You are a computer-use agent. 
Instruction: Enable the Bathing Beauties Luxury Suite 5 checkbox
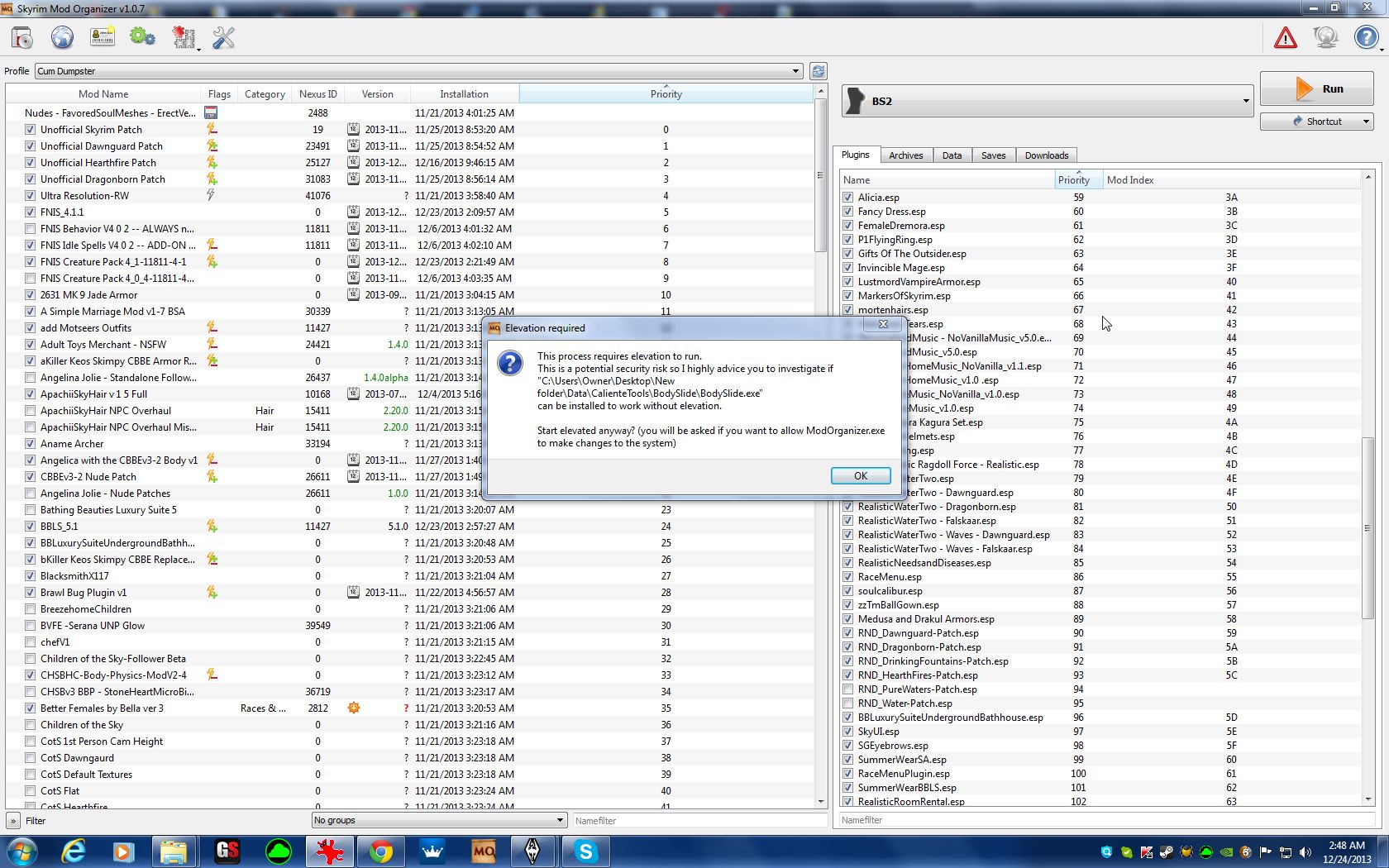[x=30, y=510]
